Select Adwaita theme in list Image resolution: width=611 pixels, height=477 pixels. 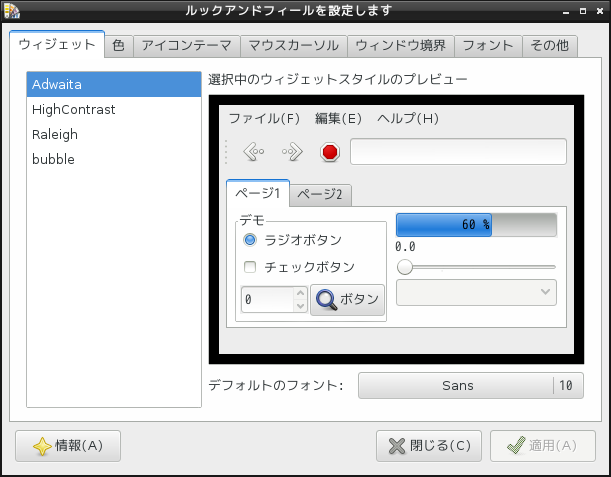(114, 85)
